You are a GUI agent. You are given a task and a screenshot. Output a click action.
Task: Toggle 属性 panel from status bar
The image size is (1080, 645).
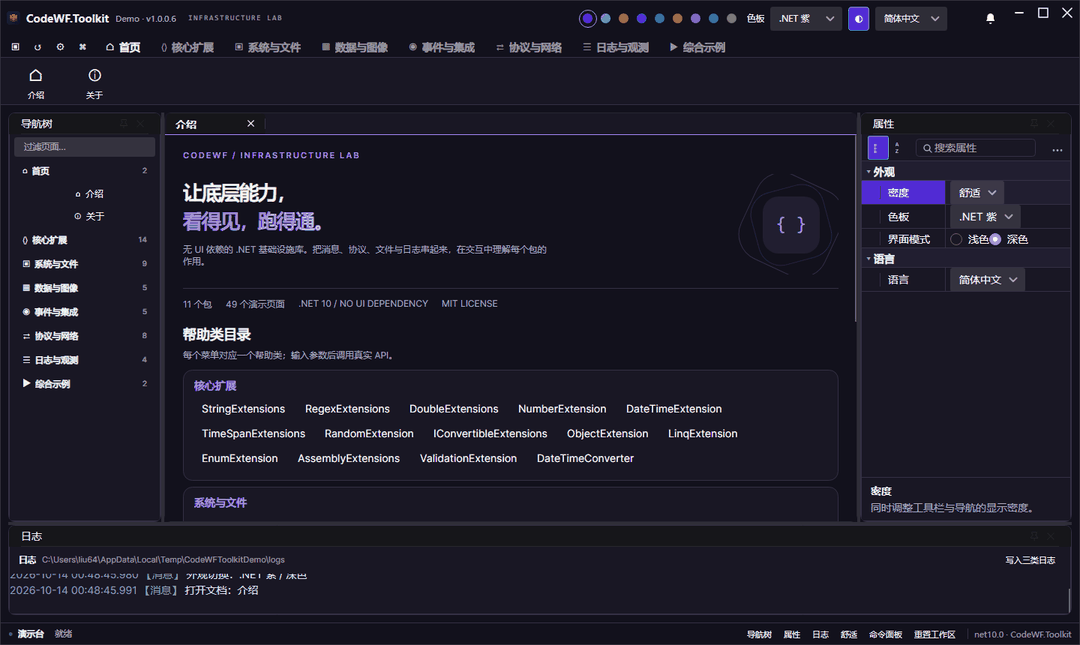click(x=792, y=635)
